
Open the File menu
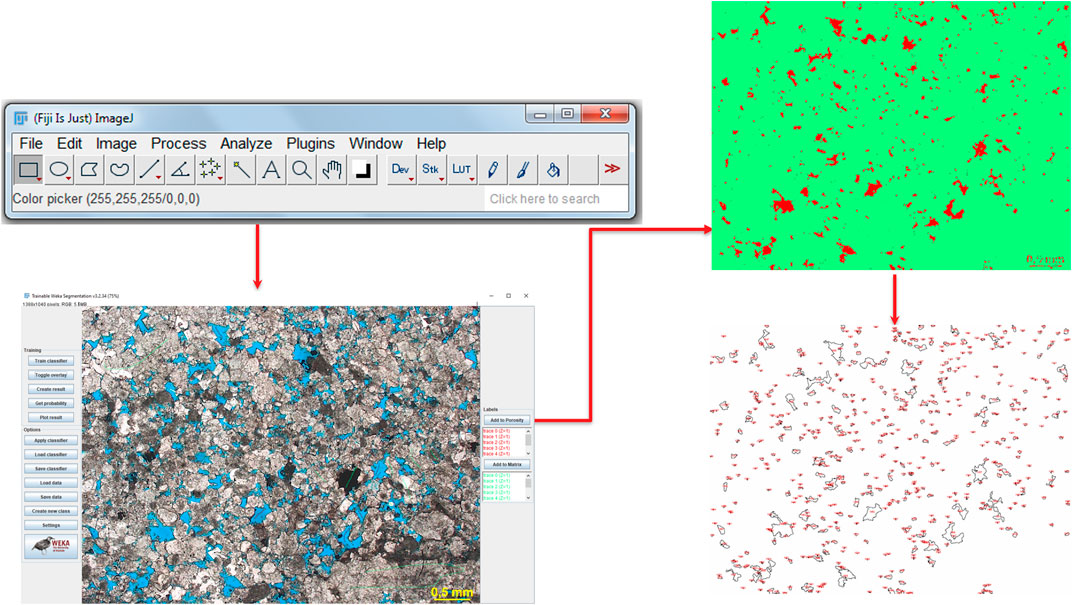click(x=31, y=144)
